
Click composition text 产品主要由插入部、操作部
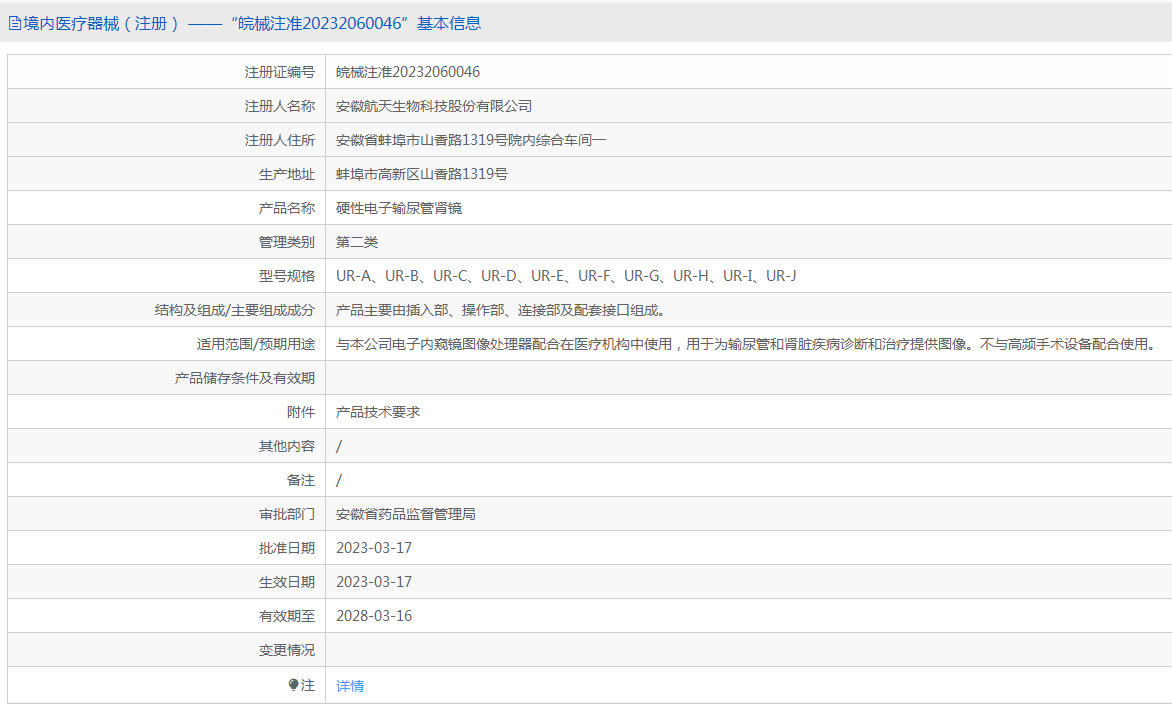pos(500,310)
